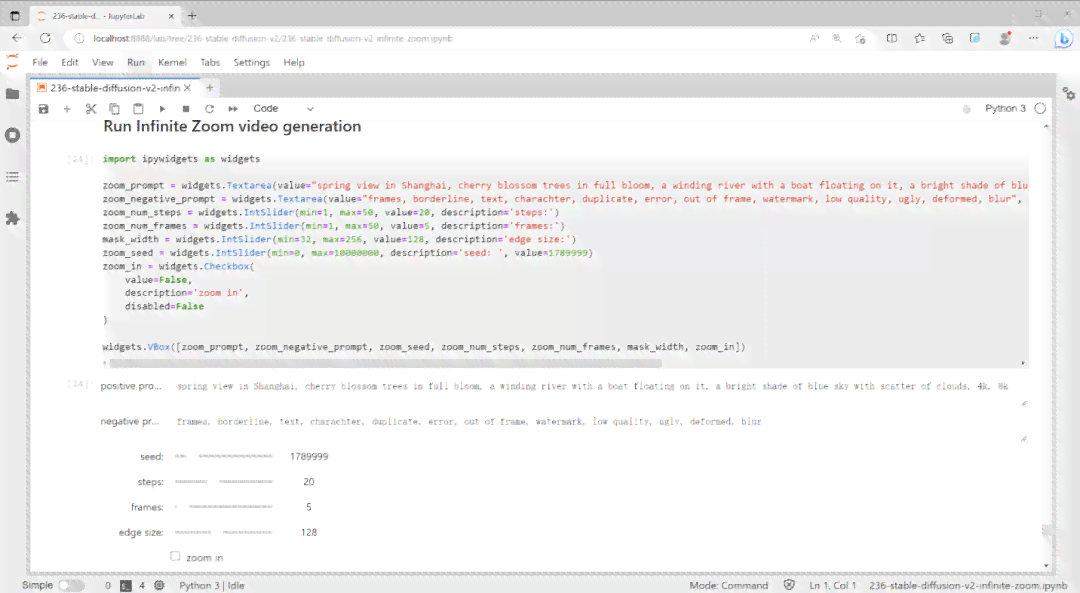Screen dimensions: 1080x593
Task: Toggle Simple mode in the status bar
Action: point(71,585)
